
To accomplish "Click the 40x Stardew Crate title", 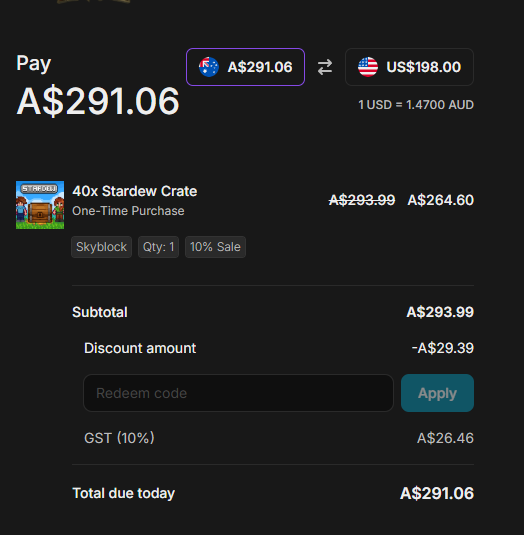I will (x=135, y=191).
